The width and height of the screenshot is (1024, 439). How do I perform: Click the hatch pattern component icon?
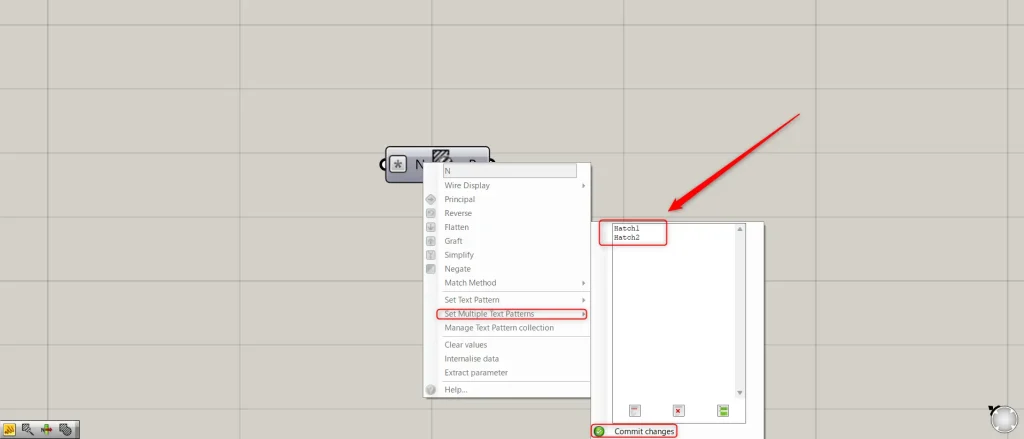[x=442, y=157]
